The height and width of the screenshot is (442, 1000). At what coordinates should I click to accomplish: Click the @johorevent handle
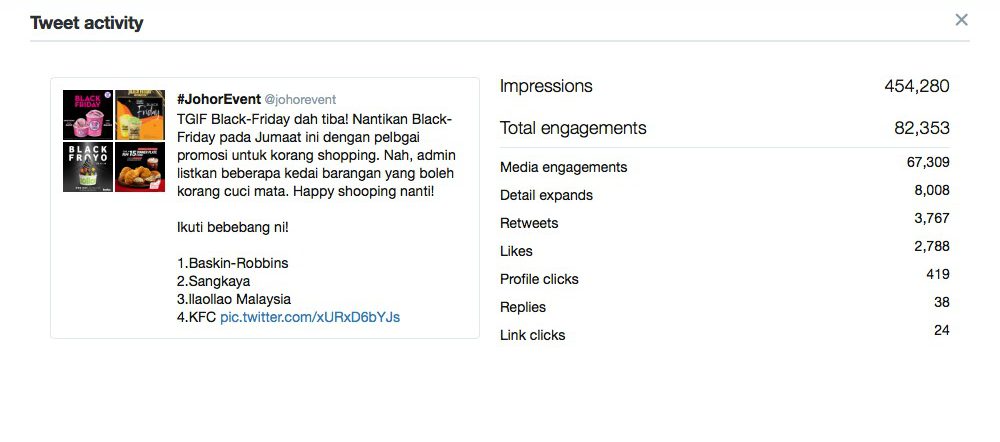tap(300, 100)
